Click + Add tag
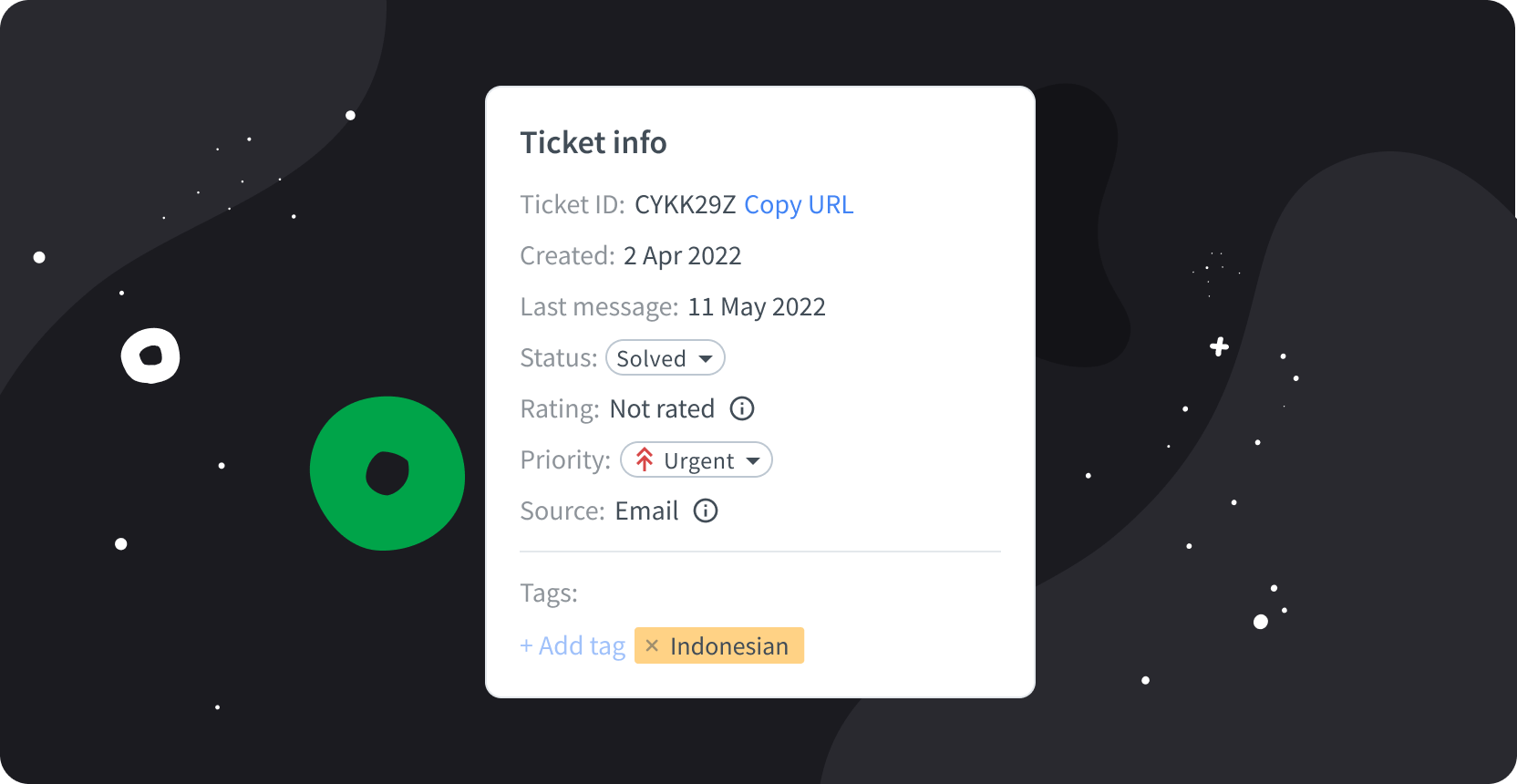Viewport: 1517px width, 784px height. coord(572,645)
